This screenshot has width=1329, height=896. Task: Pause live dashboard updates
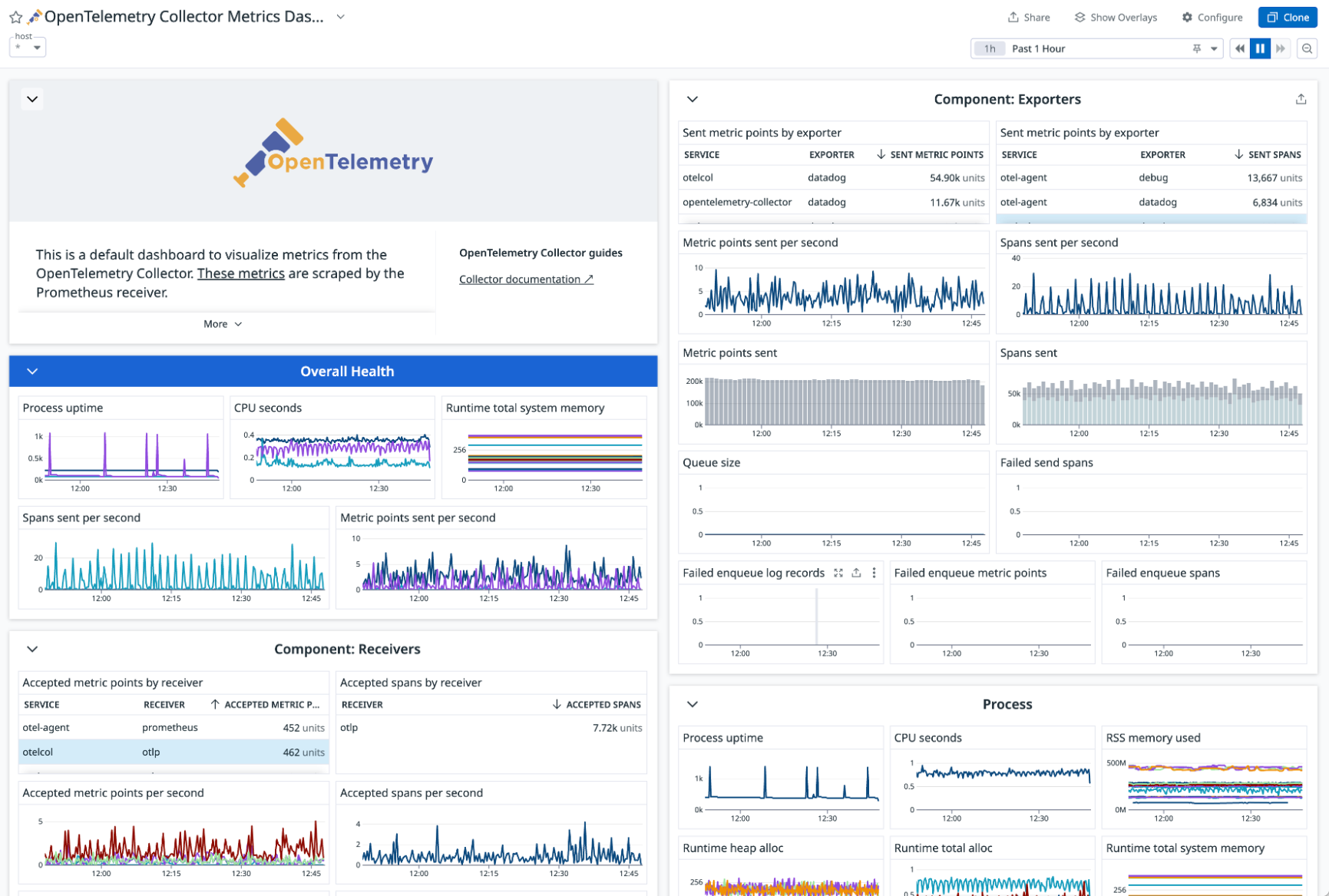1260,48
